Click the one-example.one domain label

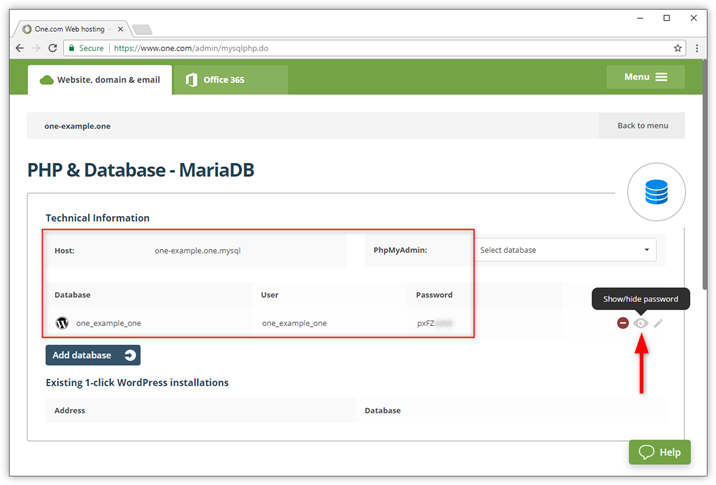coord(78,126)
